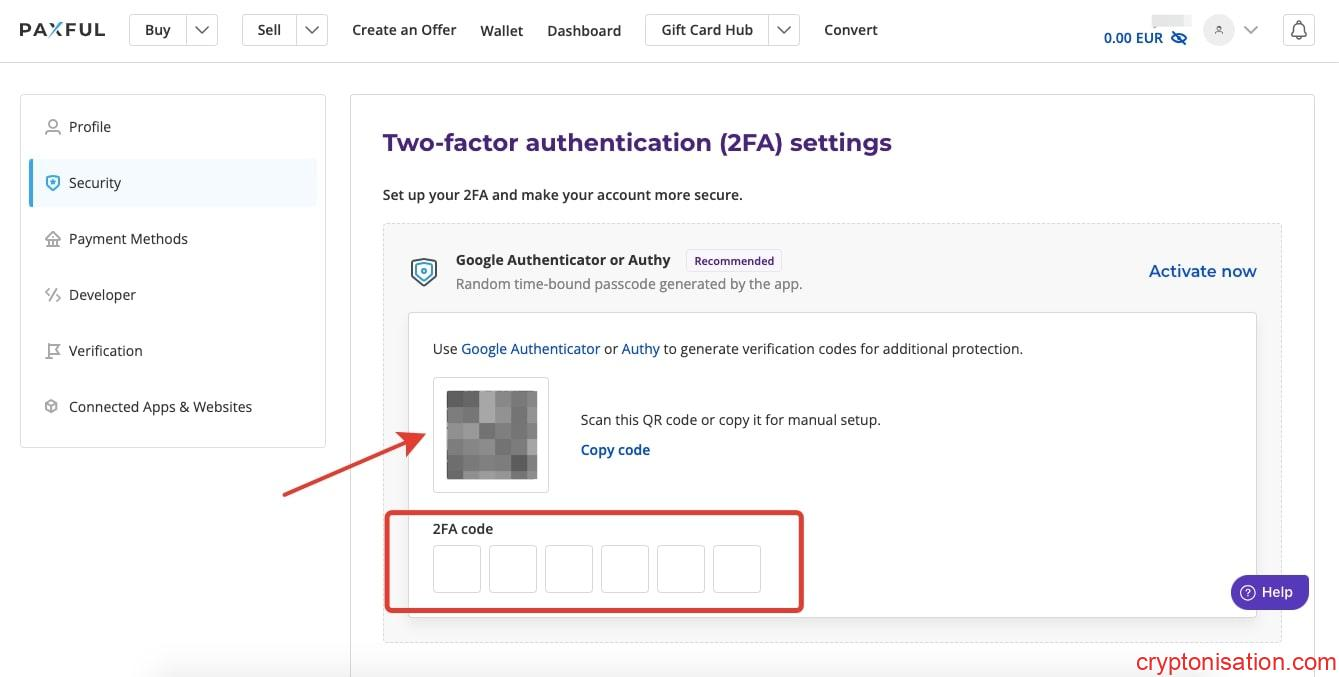Click the Payment Methods bank icon
Image resolution: width=1339 pixels, height=677 pixels.
pyautogui.click(x=53, y=239)
